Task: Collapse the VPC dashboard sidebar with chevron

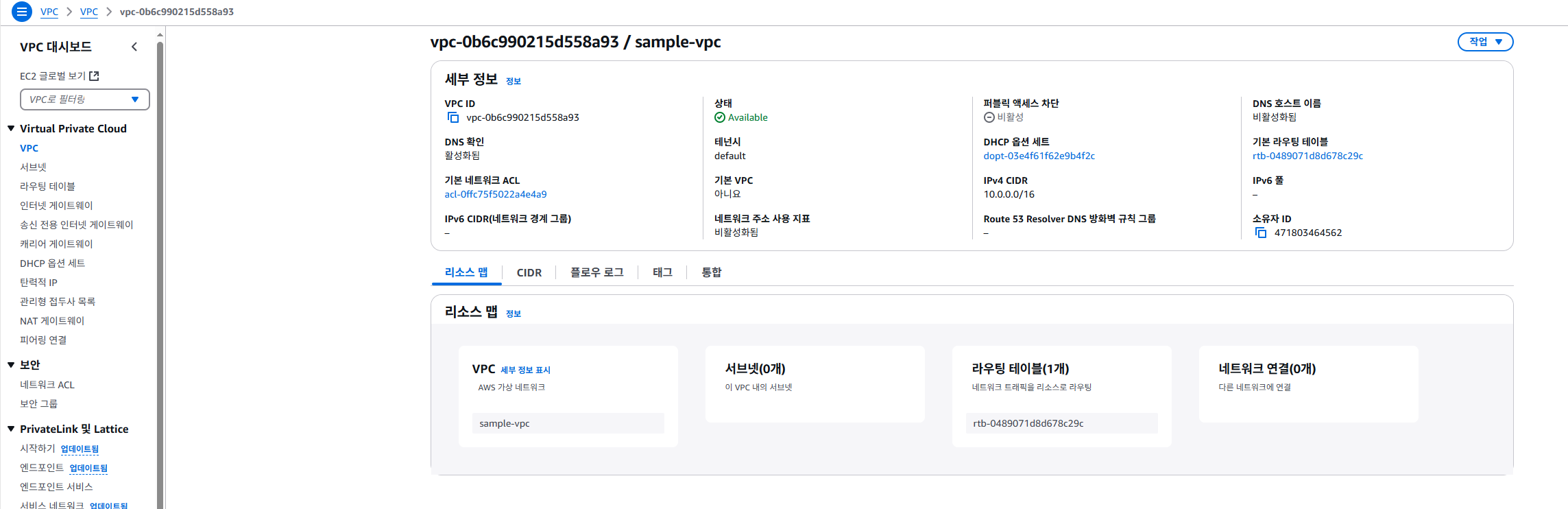Action: (x=134, y=47)
